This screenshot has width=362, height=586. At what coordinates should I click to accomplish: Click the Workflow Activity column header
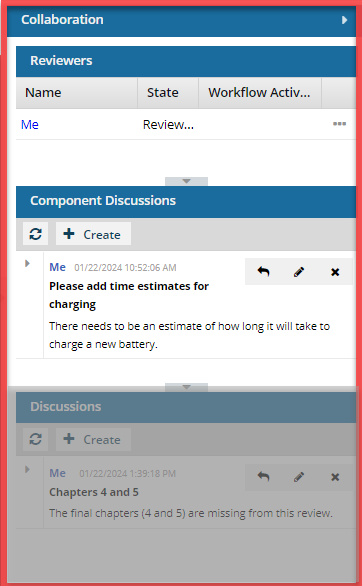coord(260,93)
